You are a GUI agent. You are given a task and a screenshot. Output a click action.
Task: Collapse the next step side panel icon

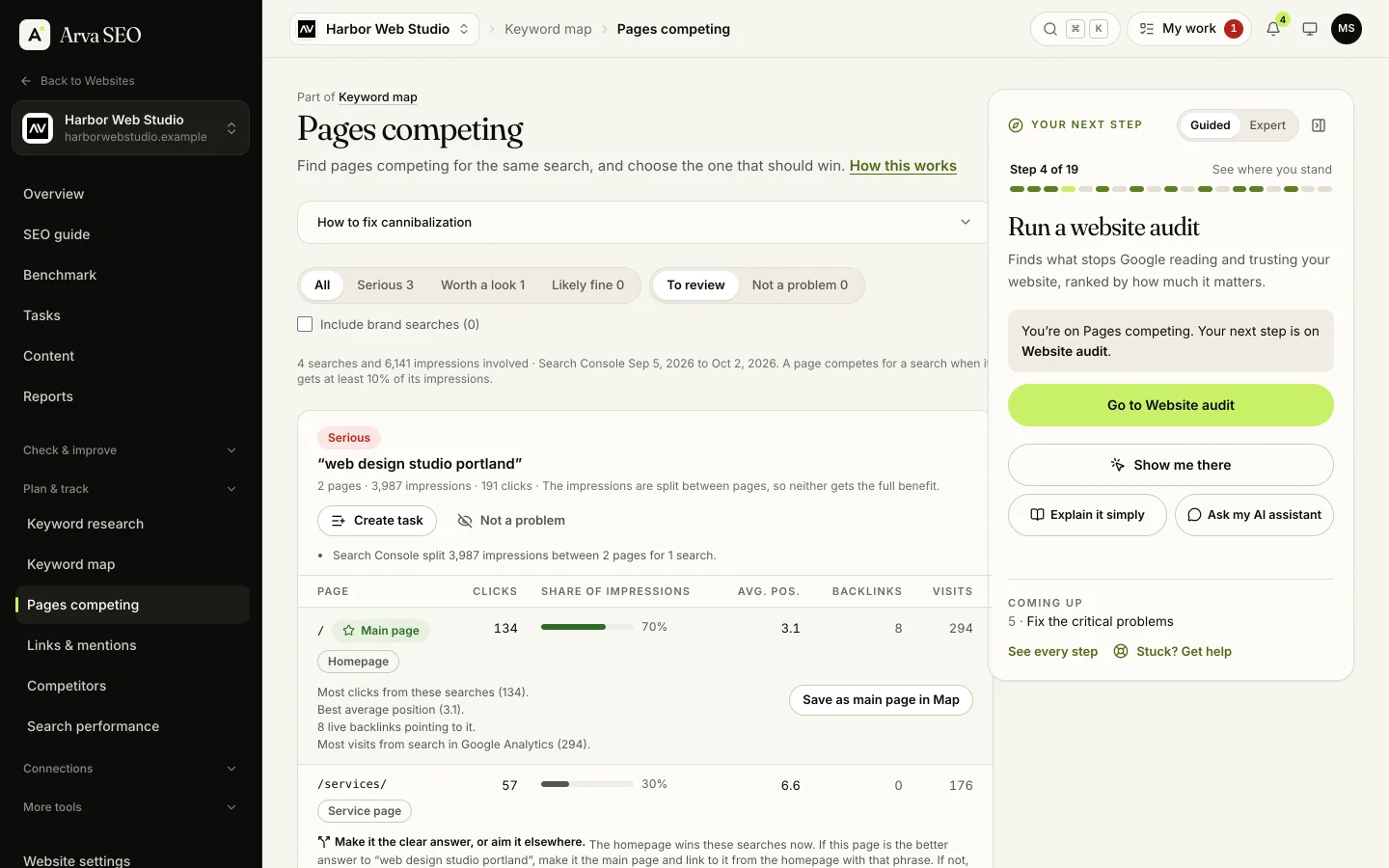(x=1319, y=125)
